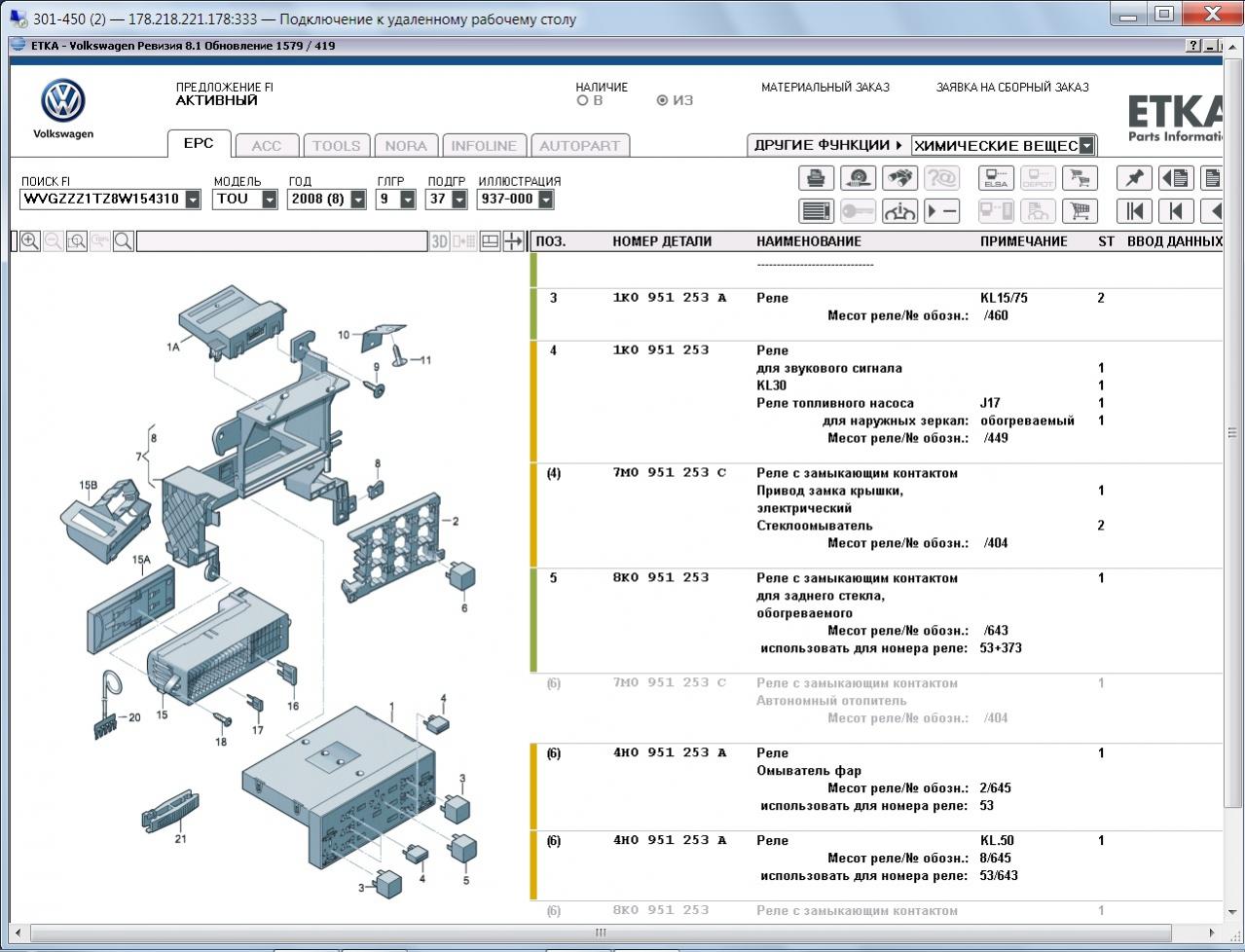
Task: Switch to the INFOLINE tab
Action: (x=484, y=146)
